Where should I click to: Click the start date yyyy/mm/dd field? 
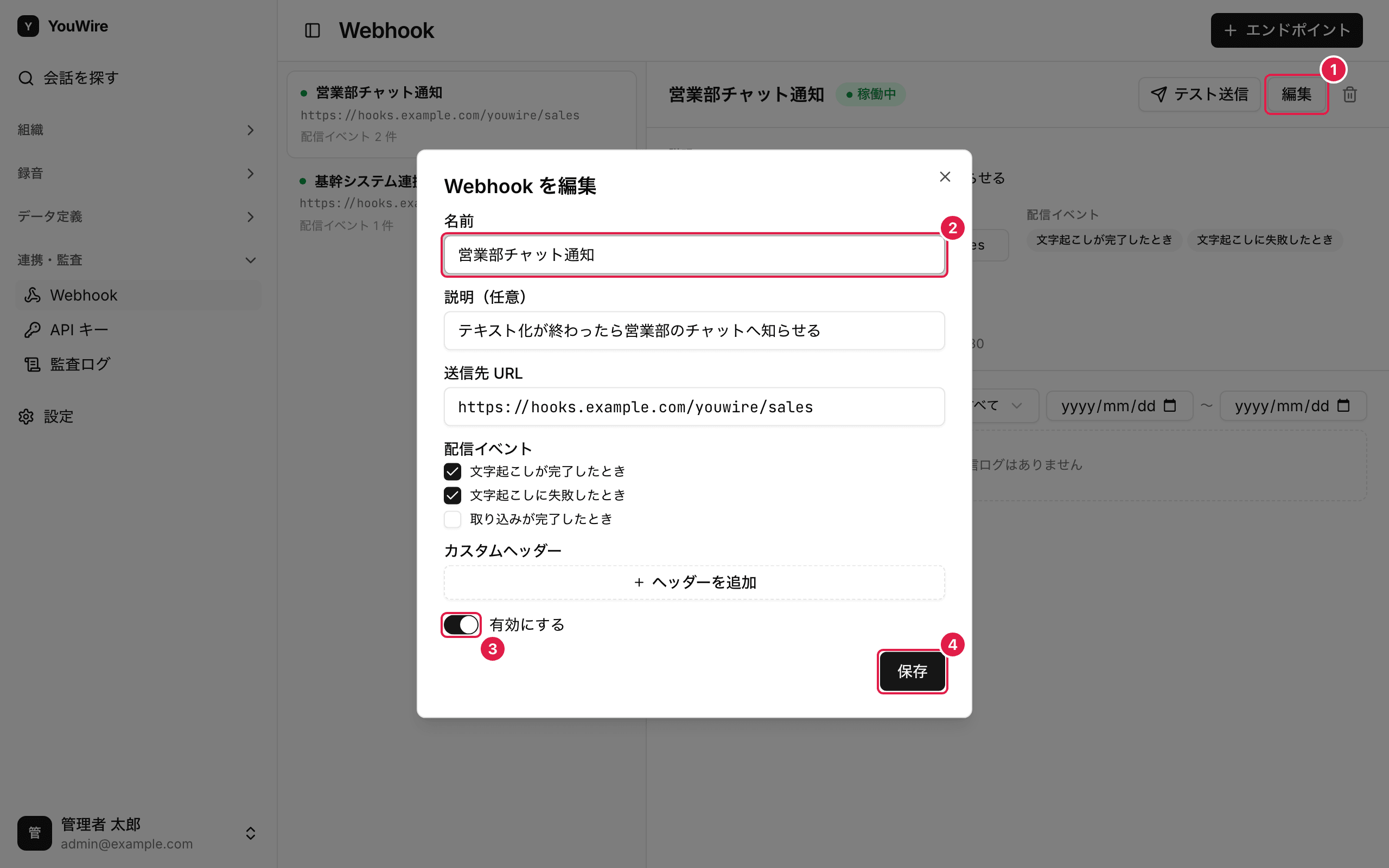(1119, 405)
